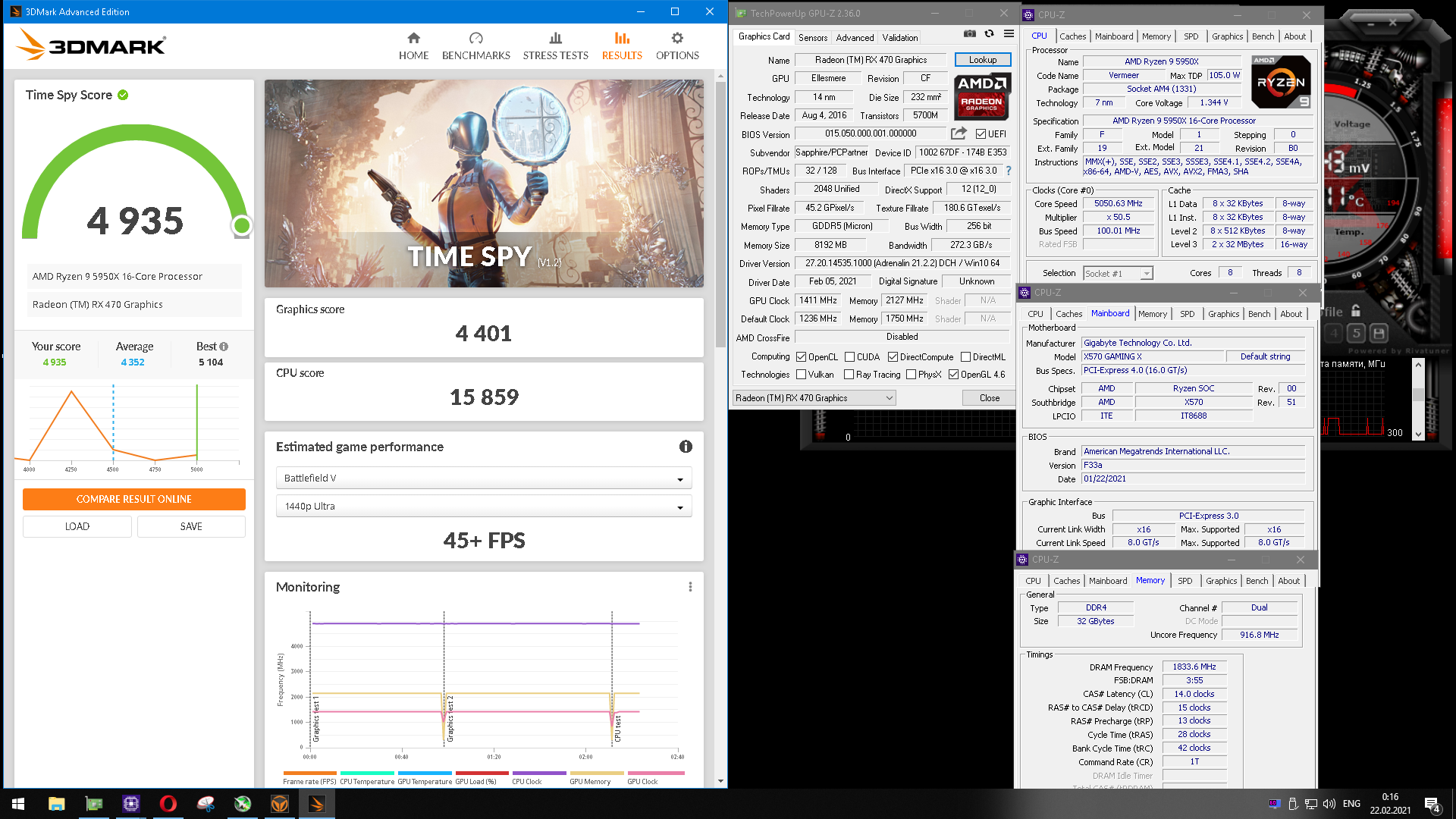Click the SAVE button in 3DMark

[191, 526]
